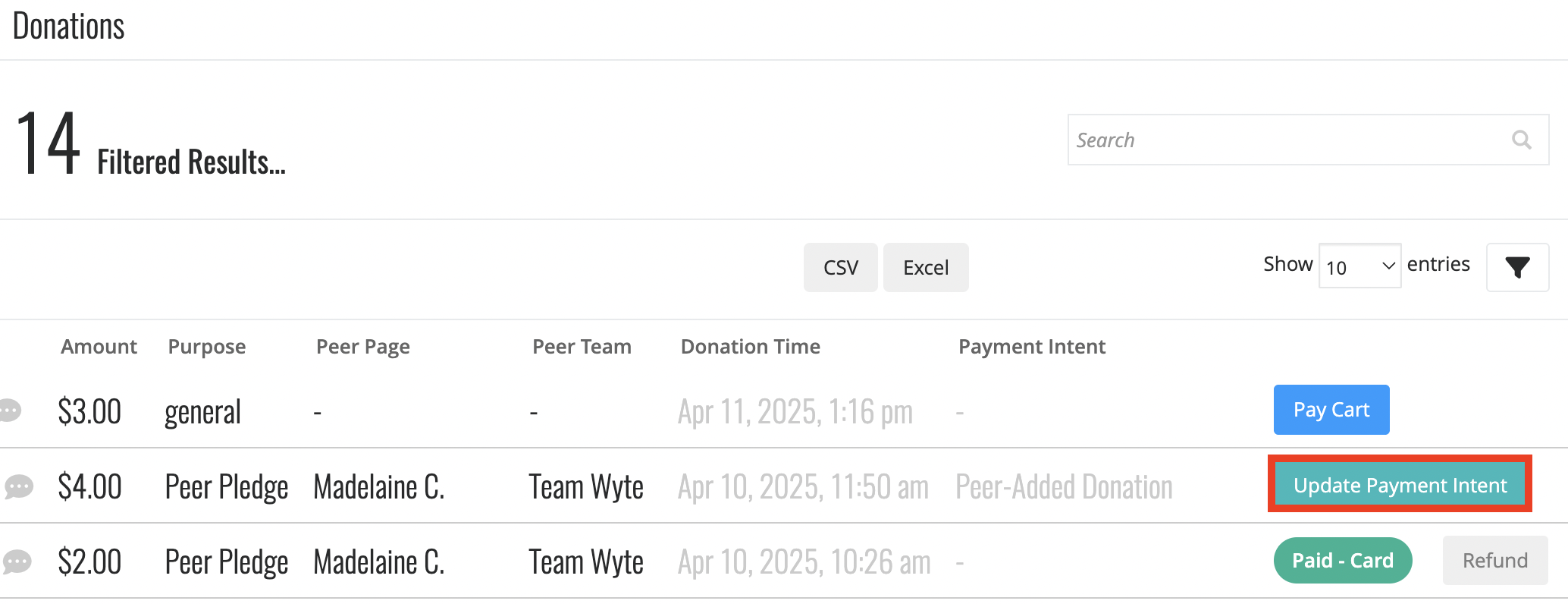The width and height of the screenshot is (1568, 604).
Task: Open the comment bubble on the $3.00 row
Action: point(11,411)
